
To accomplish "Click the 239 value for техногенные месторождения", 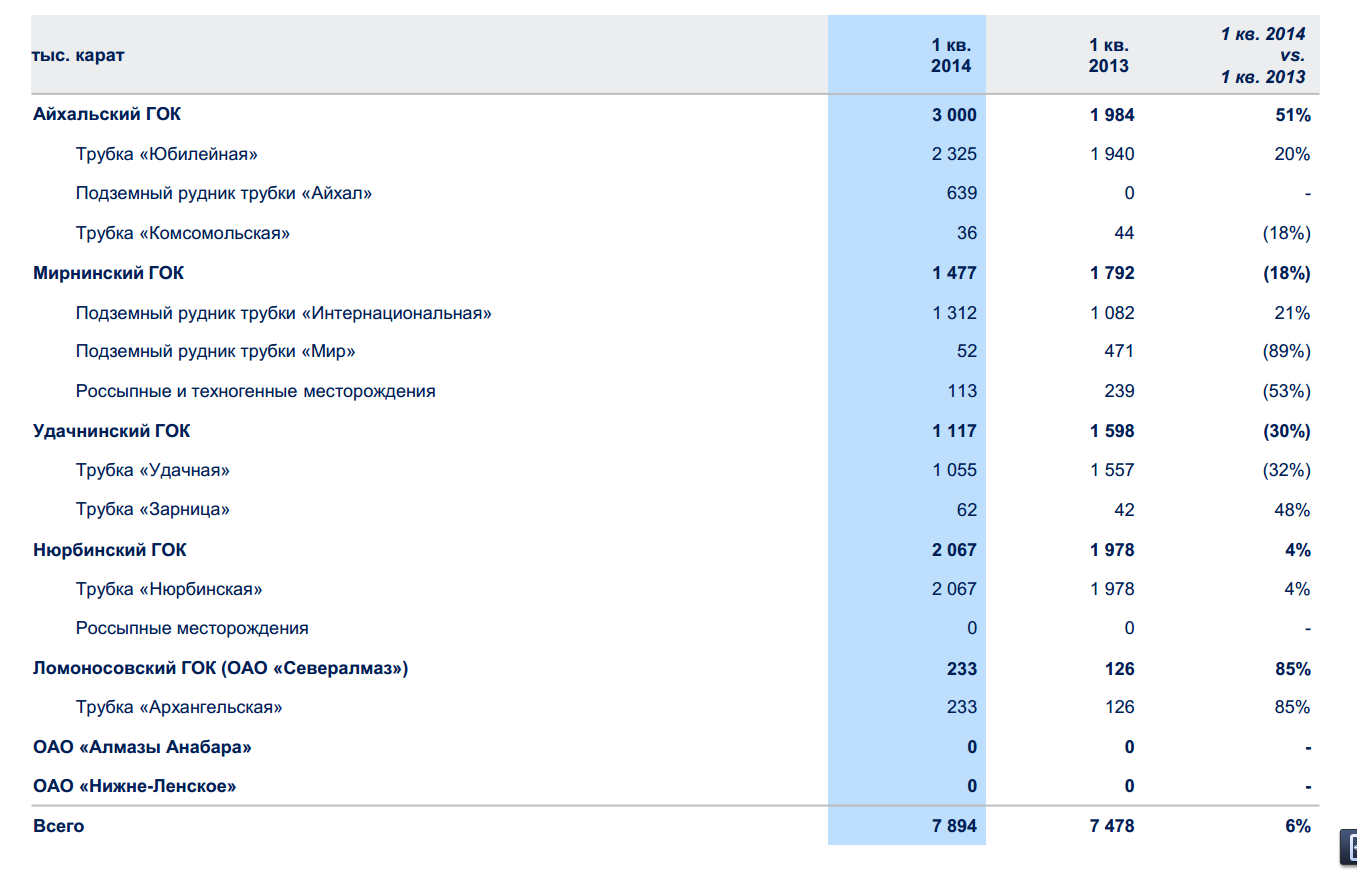I will point(1119,391).
